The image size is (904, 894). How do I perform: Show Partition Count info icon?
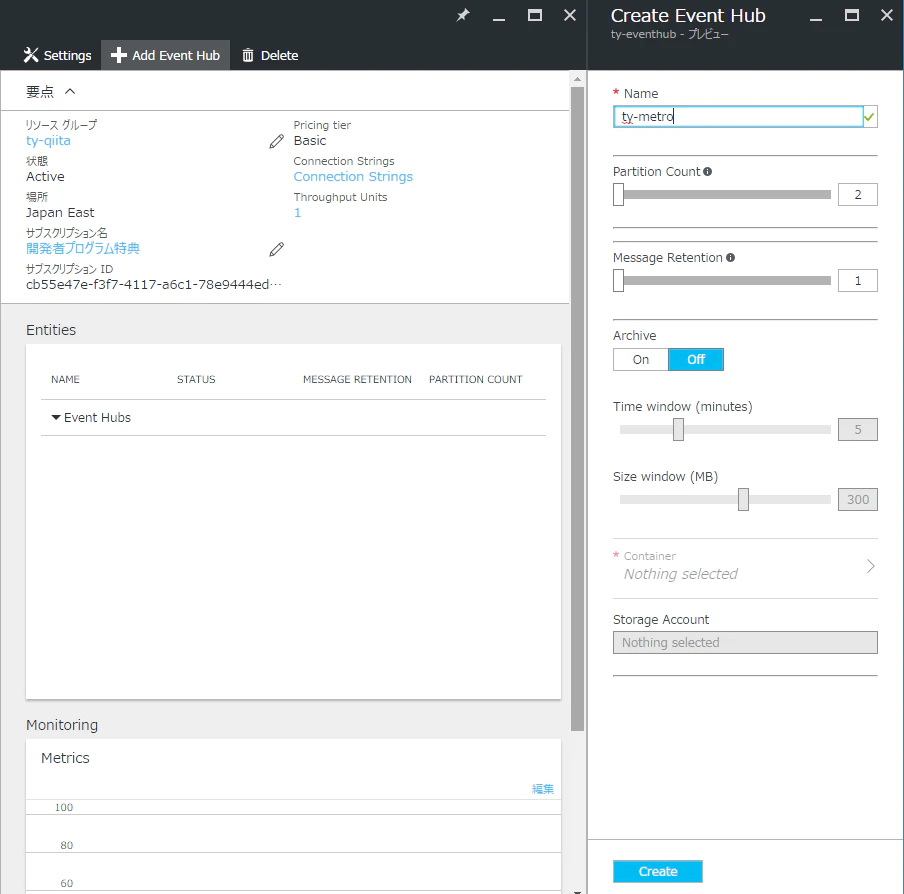(x=707, y=172)
